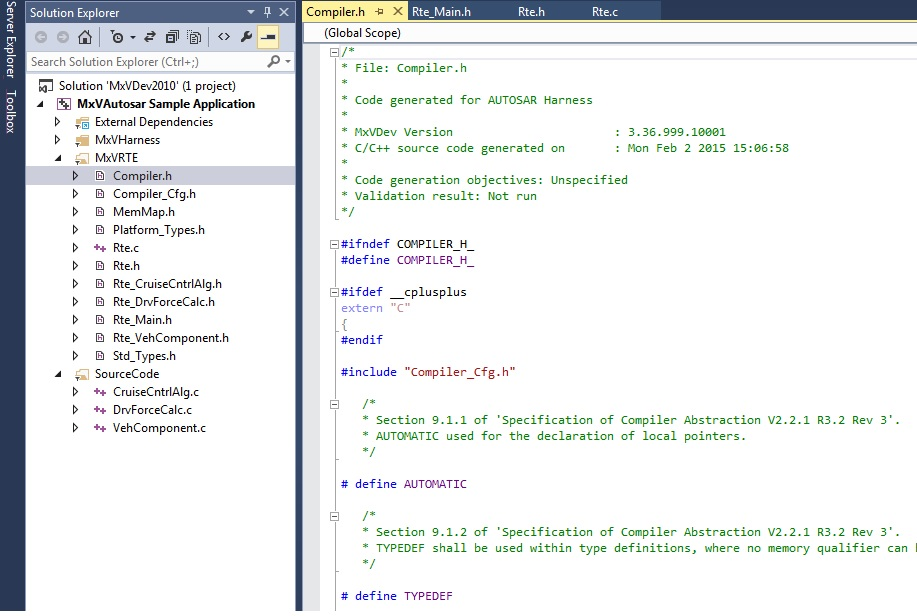Click the MxVHarness folder icon

[x=82, y=140]
